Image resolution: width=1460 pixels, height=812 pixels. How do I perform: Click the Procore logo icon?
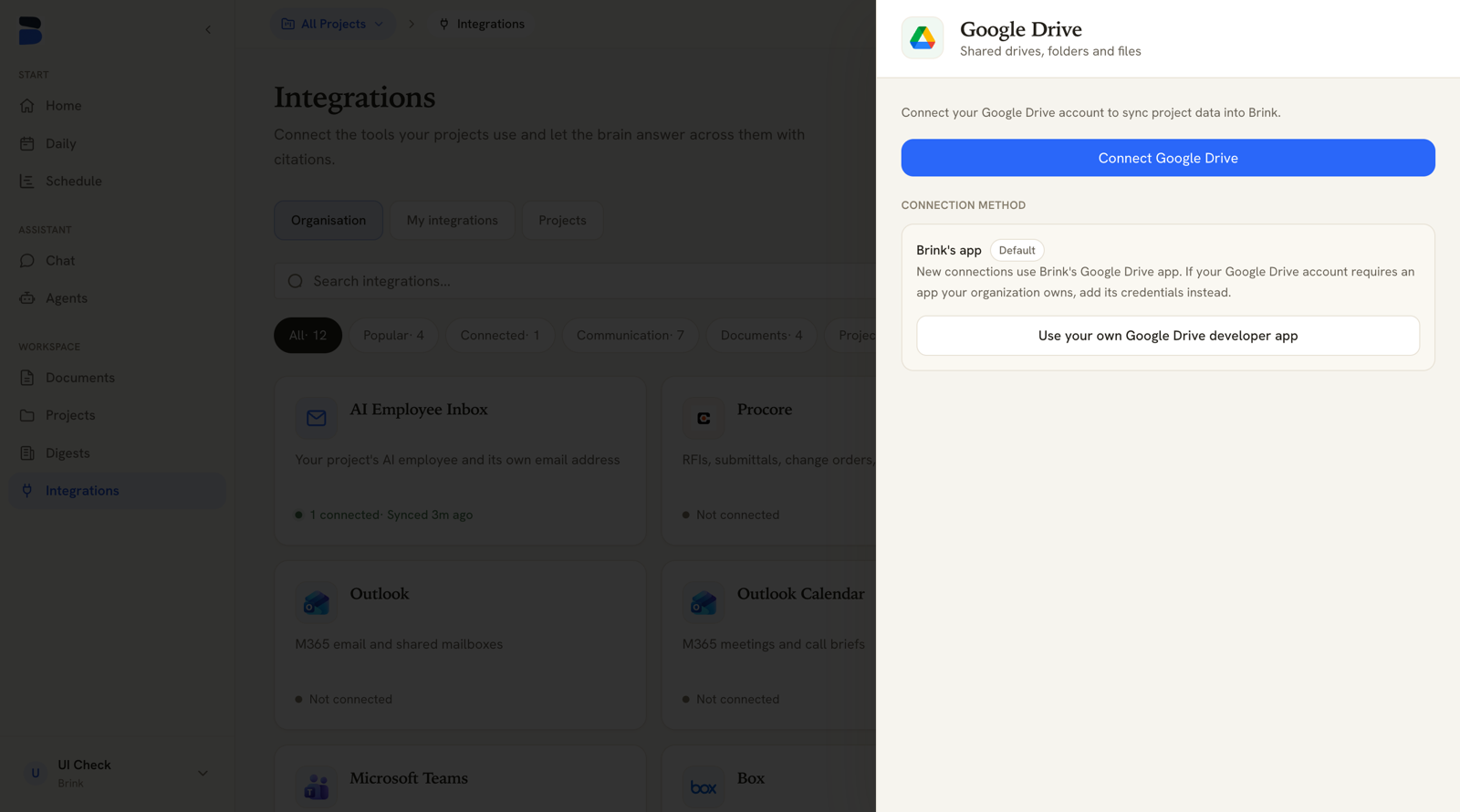pyautogui.click(x=704, y=418)
